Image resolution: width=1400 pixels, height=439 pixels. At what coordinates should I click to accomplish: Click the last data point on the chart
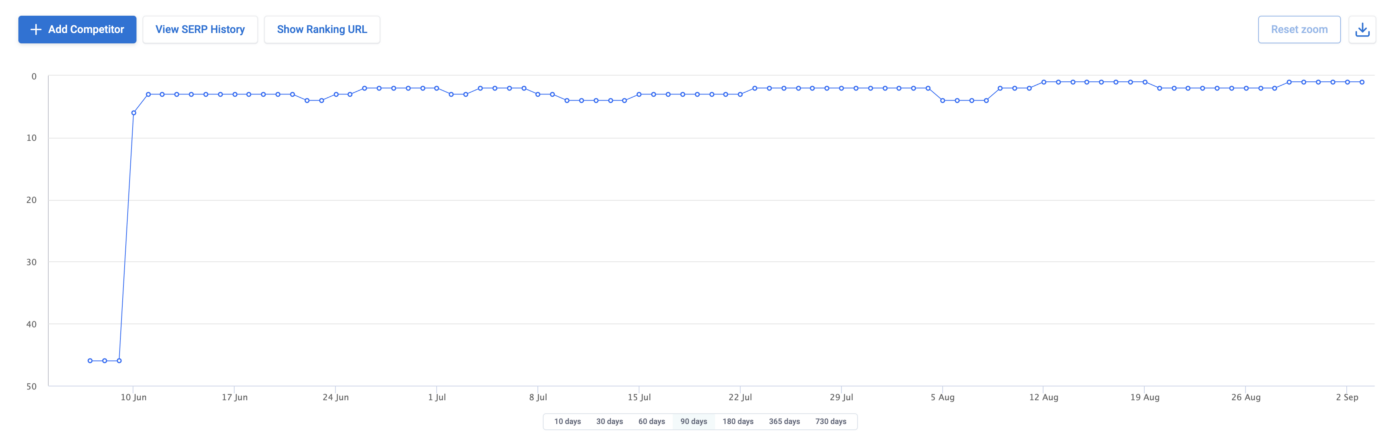pos(1362,82)
